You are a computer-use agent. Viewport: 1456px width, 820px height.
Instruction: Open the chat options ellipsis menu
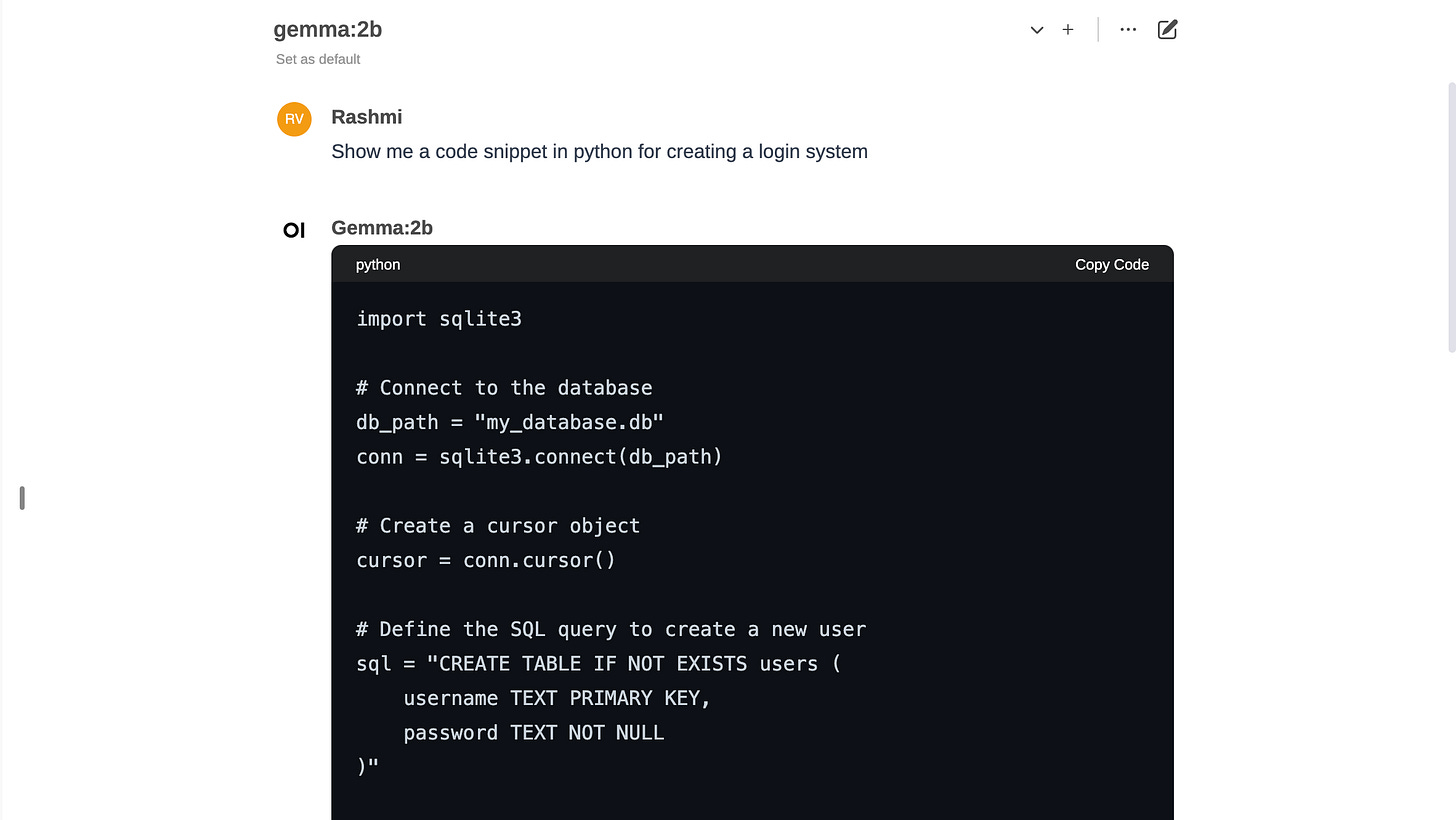click(x=1128, y=29)
